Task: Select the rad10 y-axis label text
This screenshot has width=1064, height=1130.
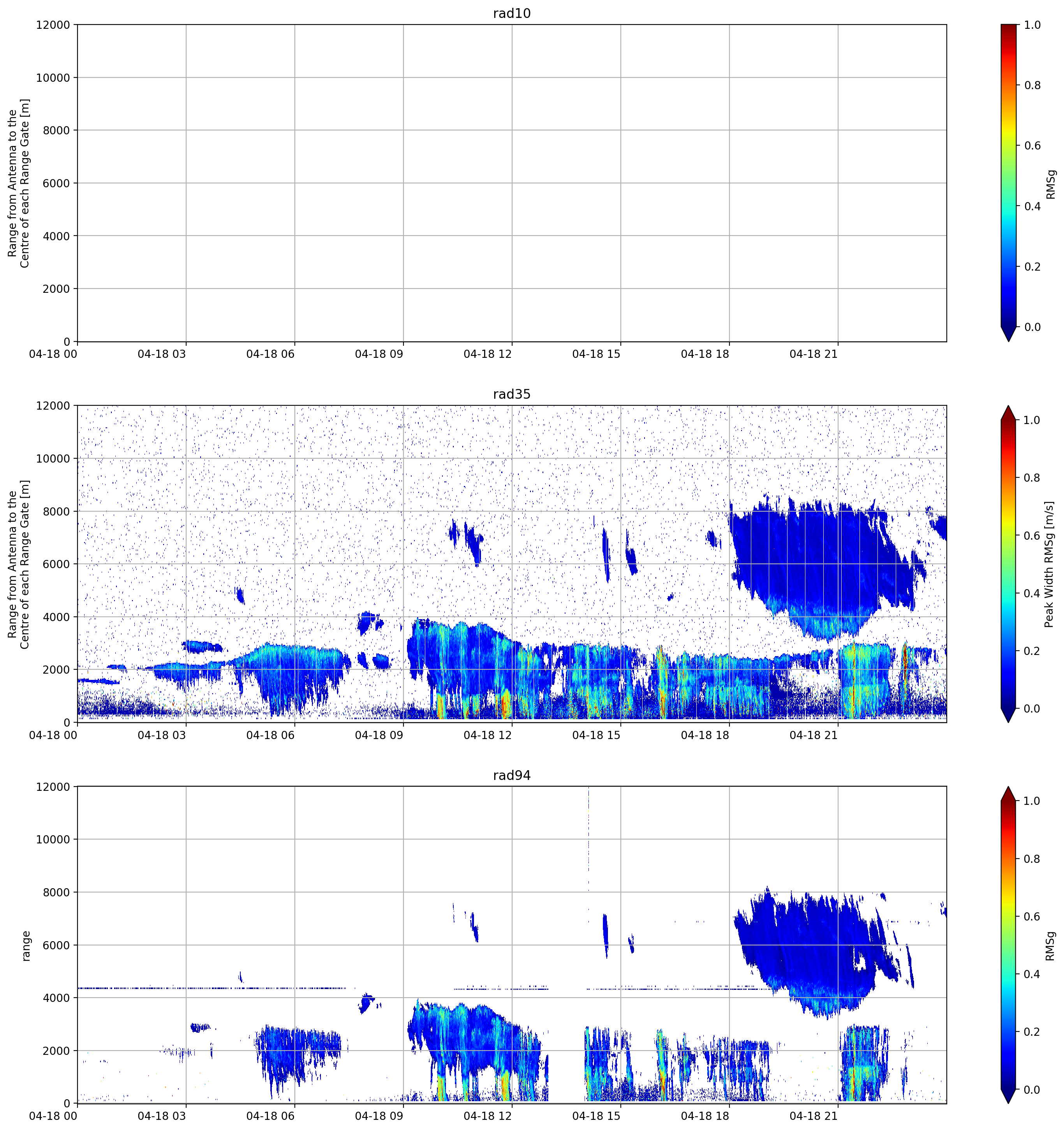Action: [x=18, y=183]
